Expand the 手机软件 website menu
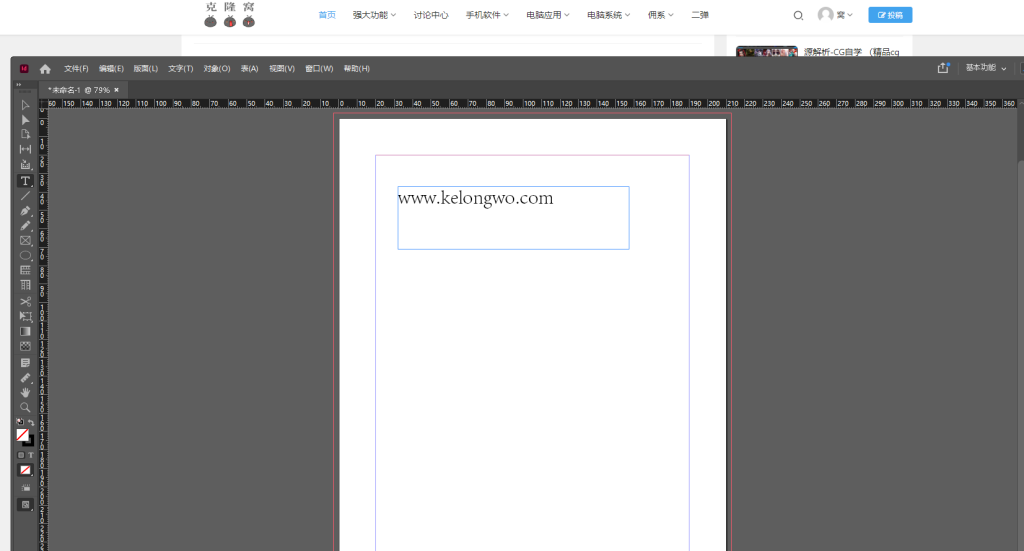1024x551 pixels. 487,15
